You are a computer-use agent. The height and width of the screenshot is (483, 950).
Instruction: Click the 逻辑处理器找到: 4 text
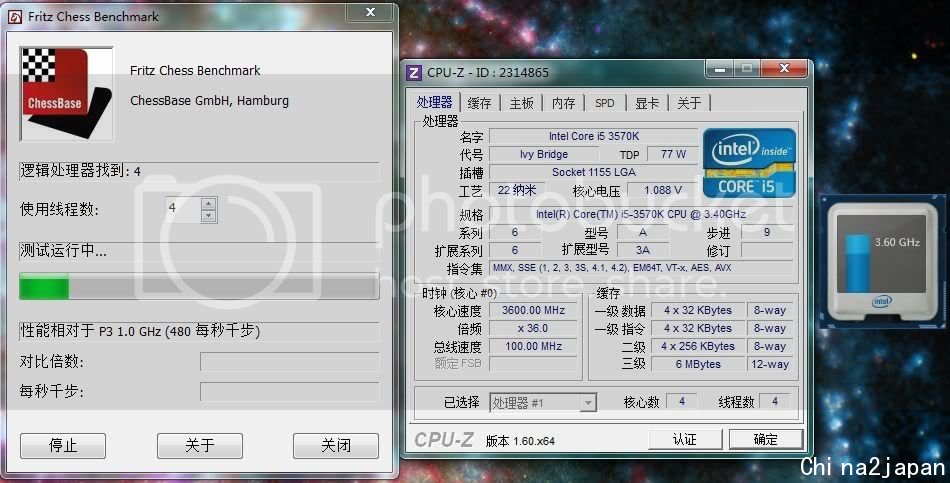click(81, 171)
